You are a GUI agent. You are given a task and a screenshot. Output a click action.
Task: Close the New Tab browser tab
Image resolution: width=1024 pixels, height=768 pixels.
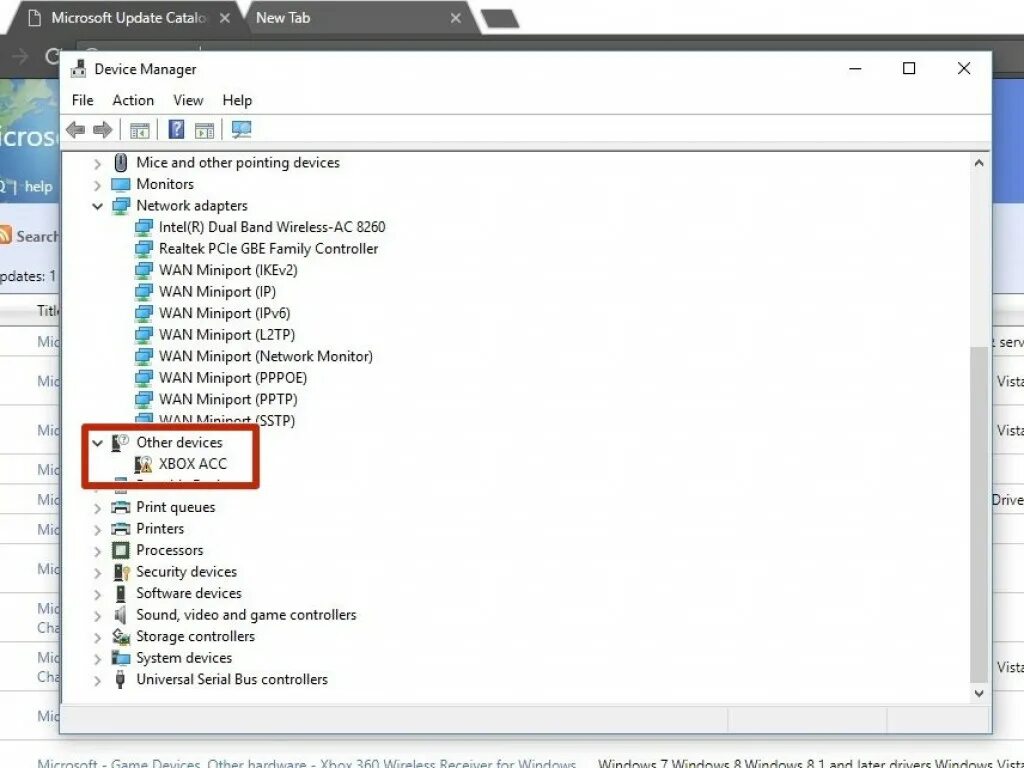pos(456,18)
